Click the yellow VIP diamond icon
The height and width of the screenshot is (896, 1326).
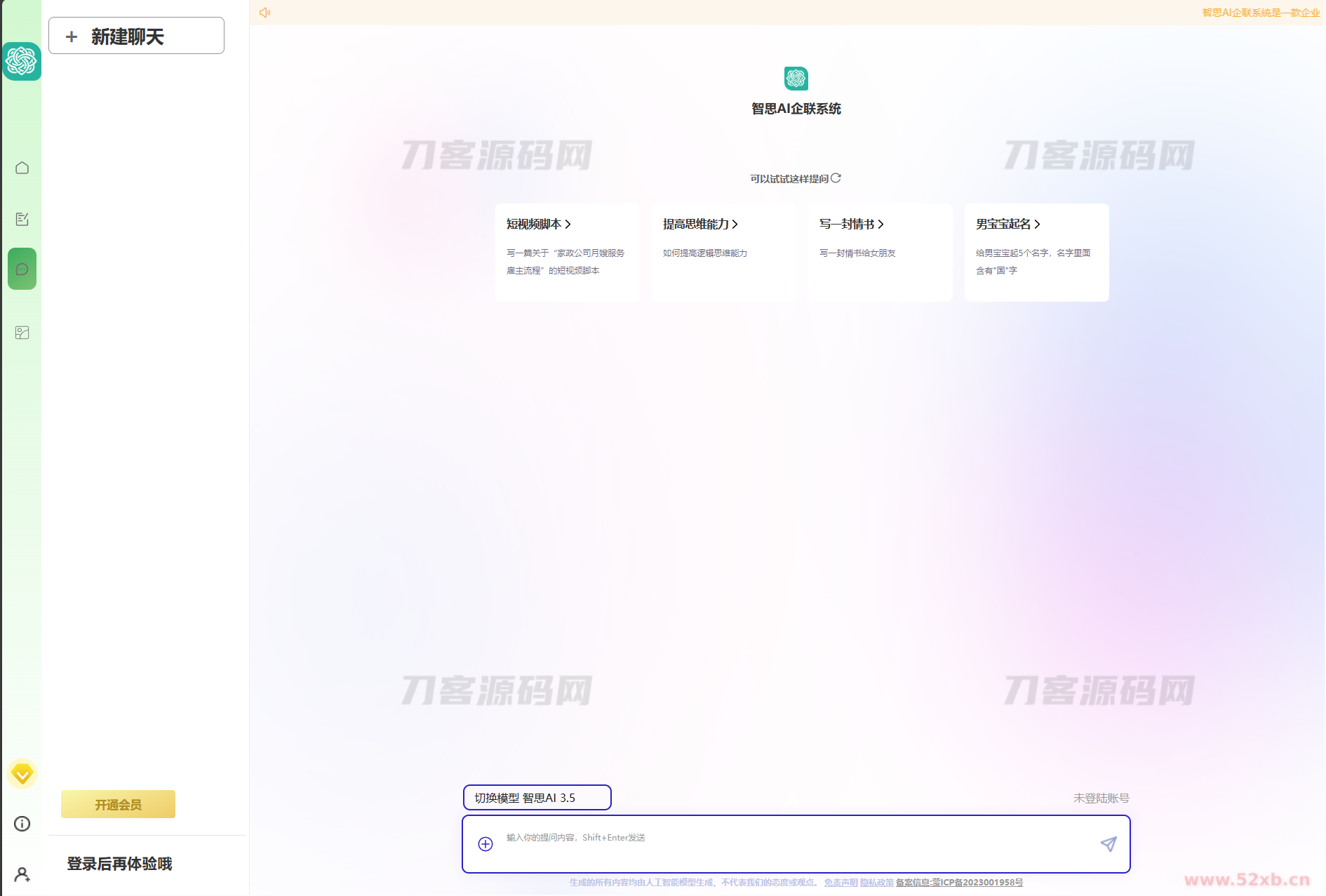pos(22,774)
